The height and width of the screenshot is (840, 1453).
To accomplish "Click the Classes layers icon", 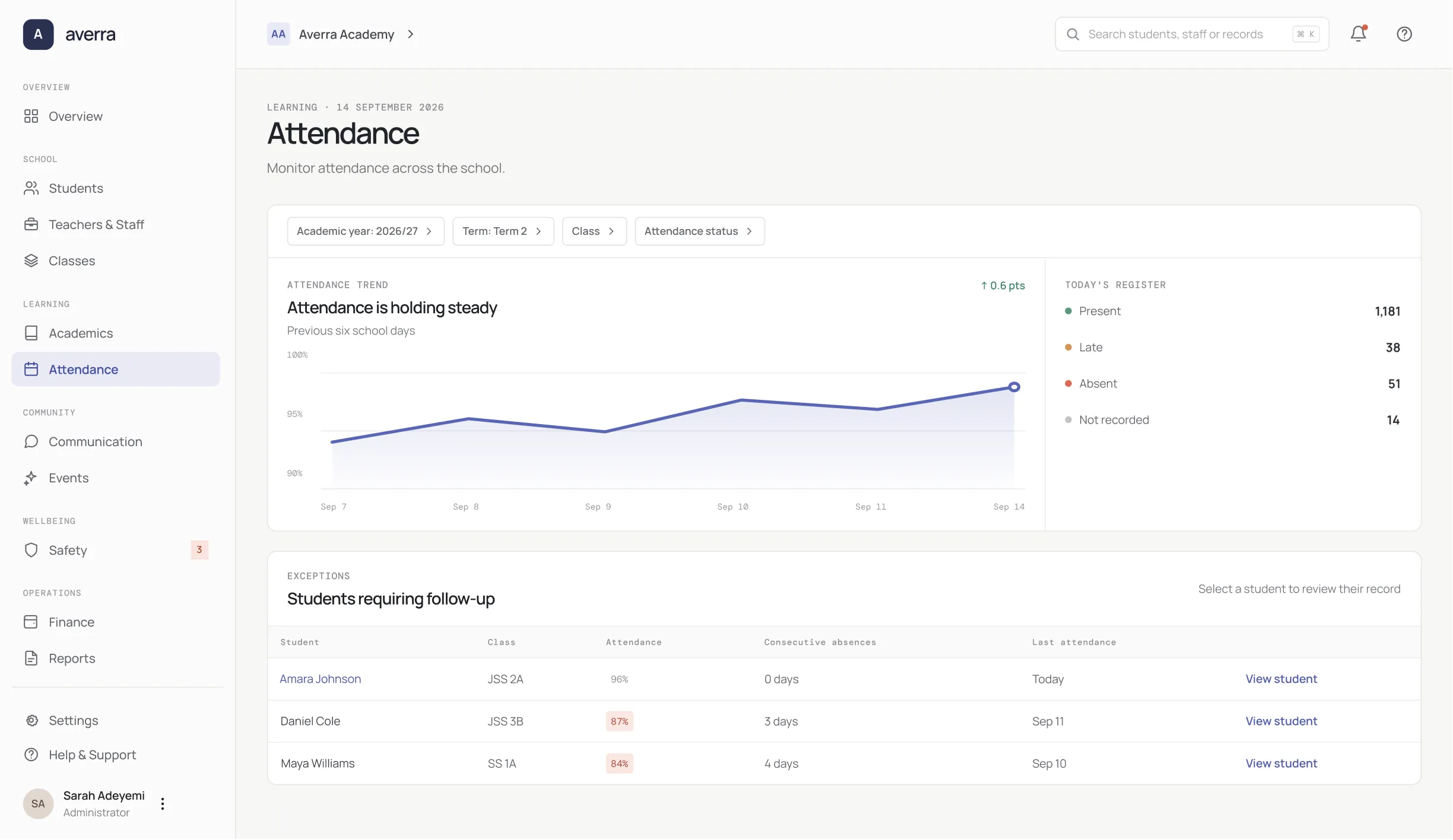I will (x=31, y=260).
